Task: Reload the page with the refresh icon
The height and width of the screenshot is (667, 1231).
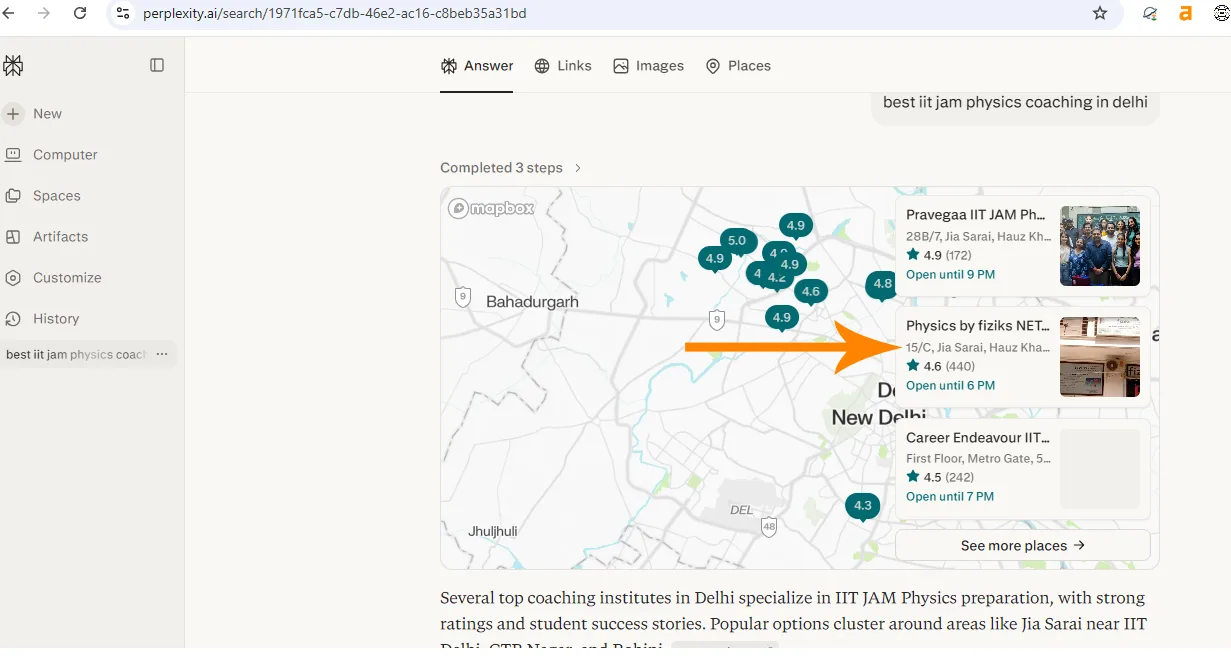Action: [80, 13]
